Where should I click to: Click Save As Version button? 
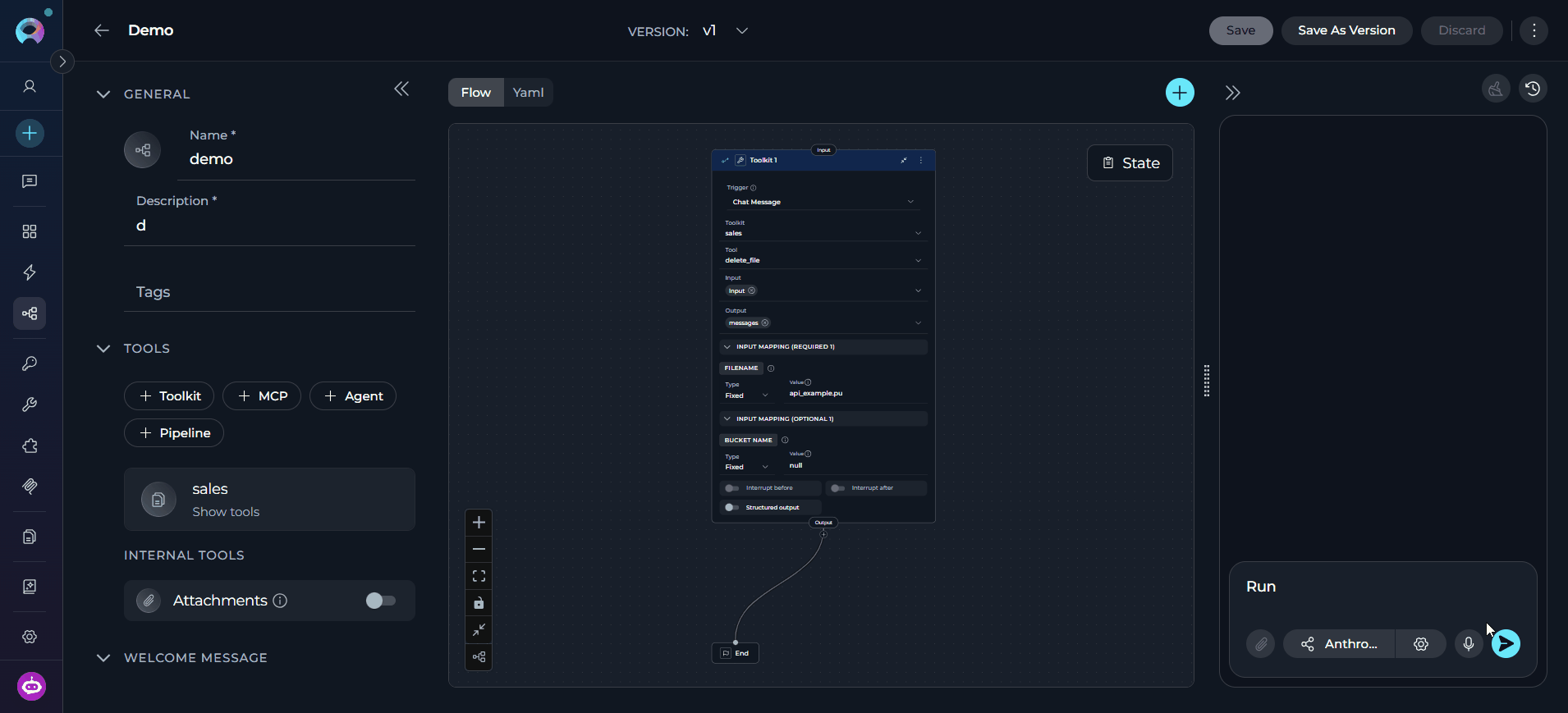click(x=1346, y=30)
